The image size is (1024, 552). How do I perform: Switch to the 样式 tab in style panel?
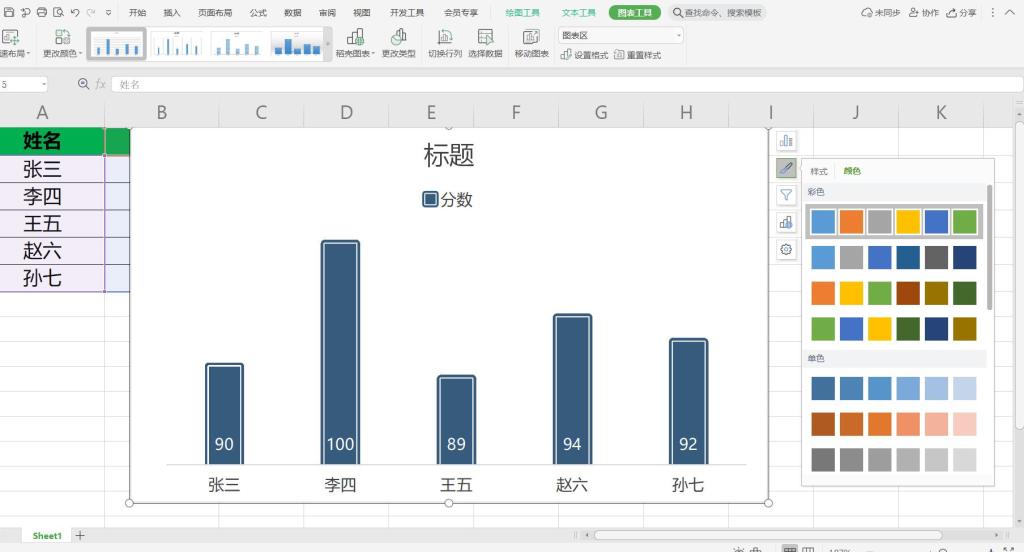(819, 171)
